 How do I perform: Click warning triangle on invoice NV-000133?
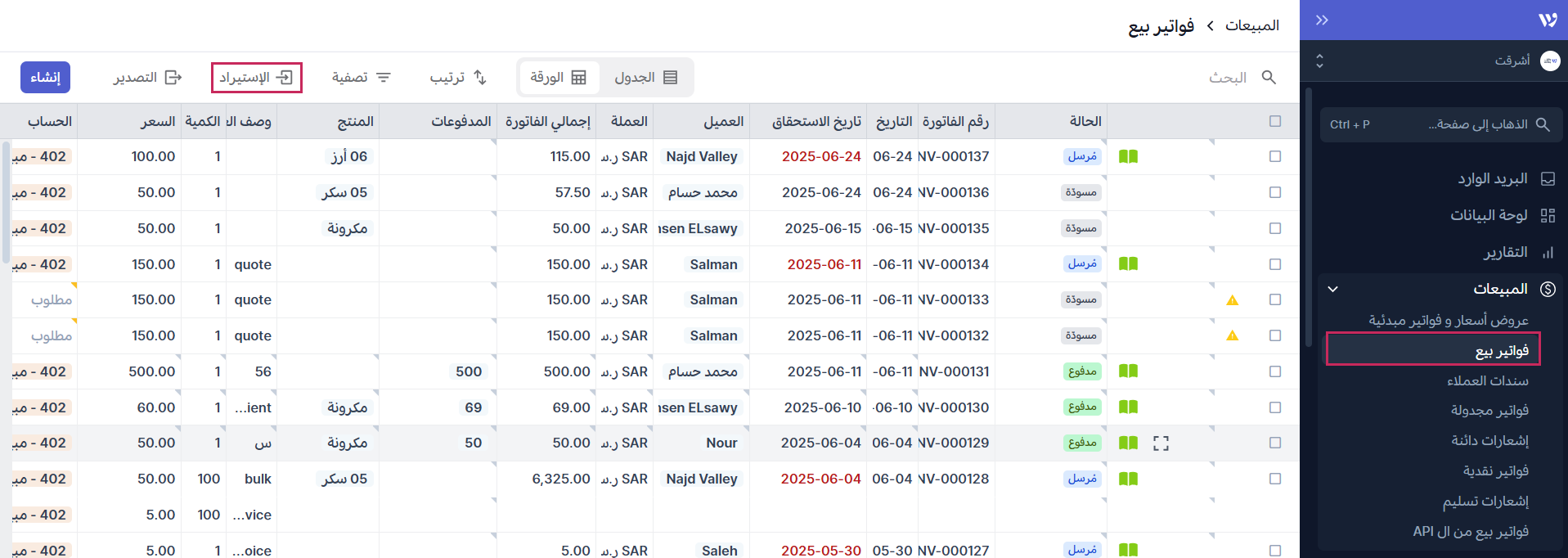click(x=1232, y=300)
